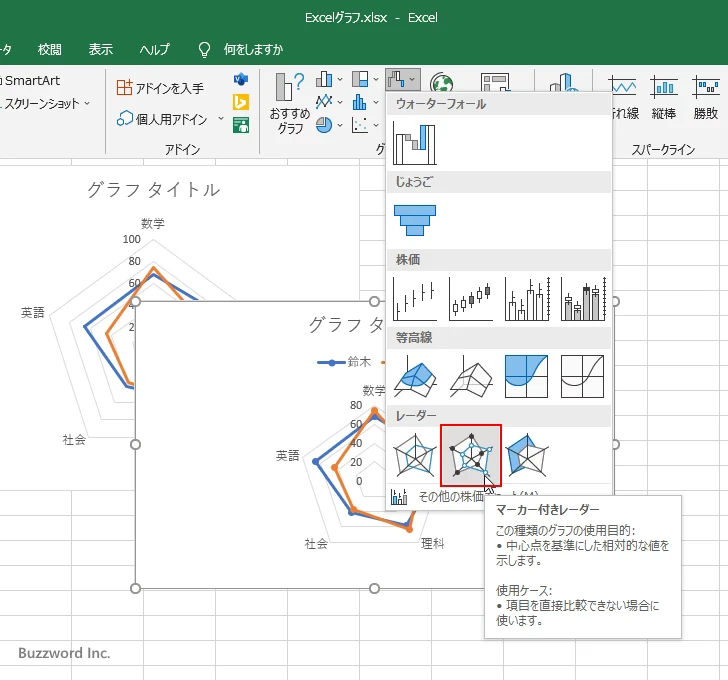728x680 pixels.
Task: Click the Tell Me (何をしますか) search box
Action: point(254,49)
